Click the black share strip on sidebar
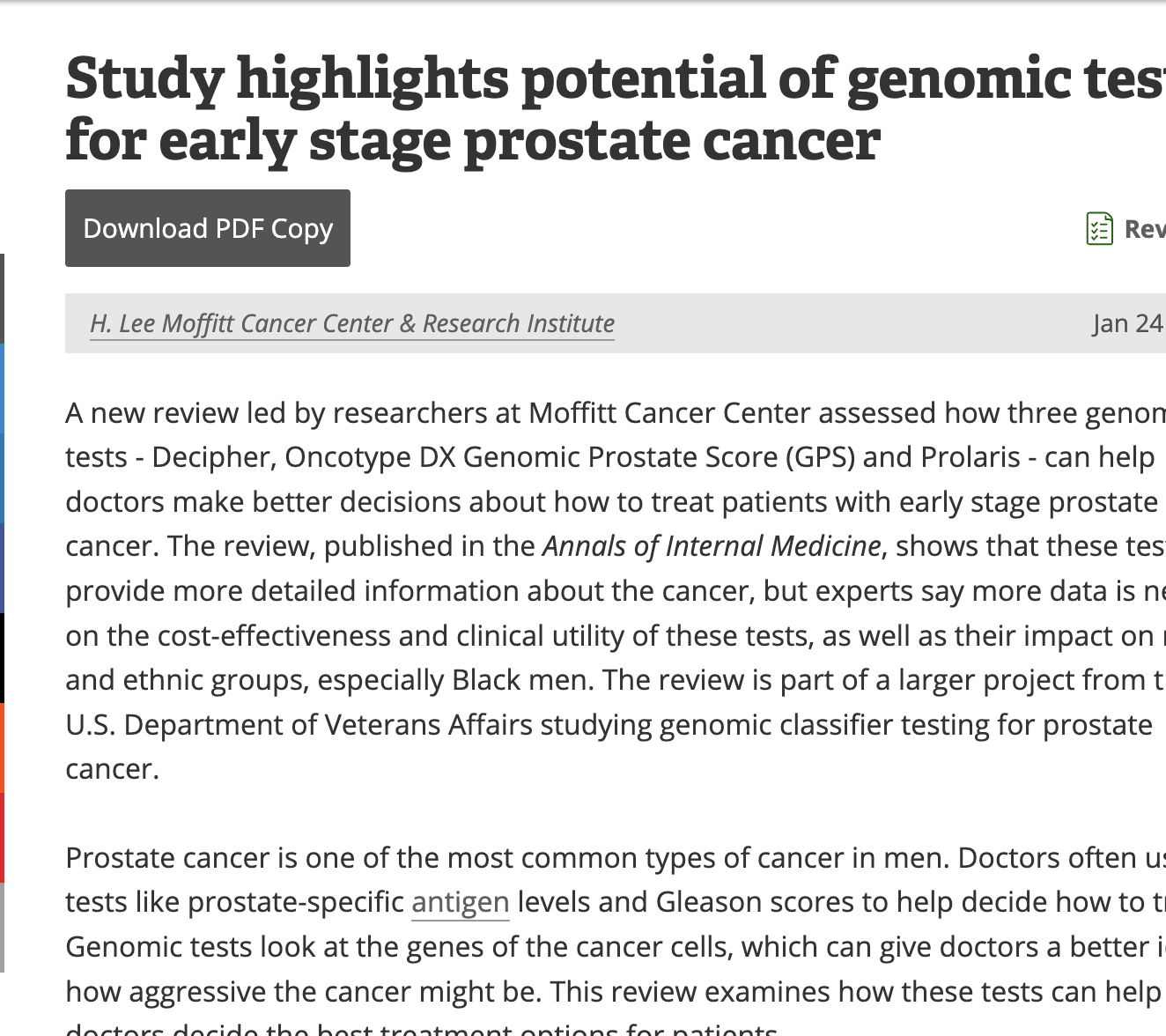 tap(2, 658)
